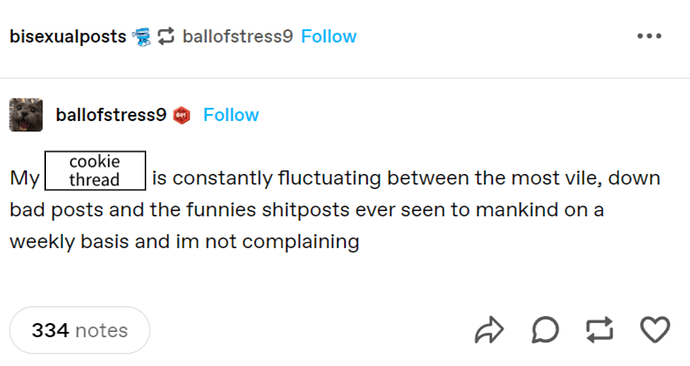690x366 pixels.
Task: Open the three-dot post options menu
Action: (x=649, y=36)
